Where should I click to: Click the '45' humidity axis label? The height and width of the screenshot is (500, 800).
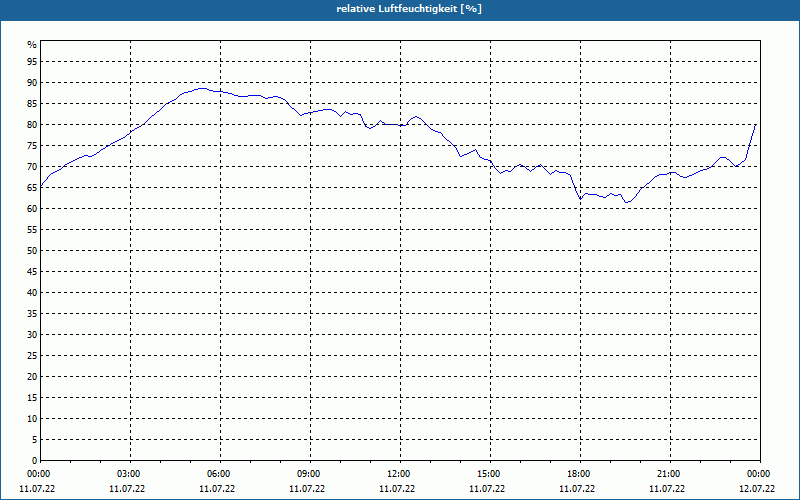pos(32,271)
